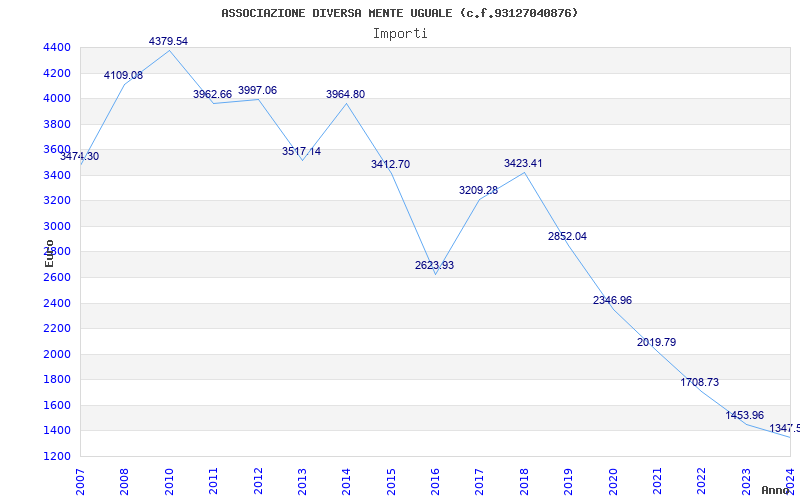Click the 2007 x-axis year label
Image resolution: width=800 pixels, height=500 pixels.
(80, 481)
